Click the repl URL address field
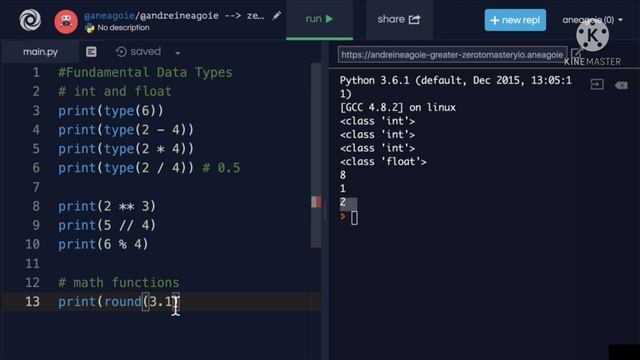This screenshot has width=640, height=360. [x=452, y=55]
